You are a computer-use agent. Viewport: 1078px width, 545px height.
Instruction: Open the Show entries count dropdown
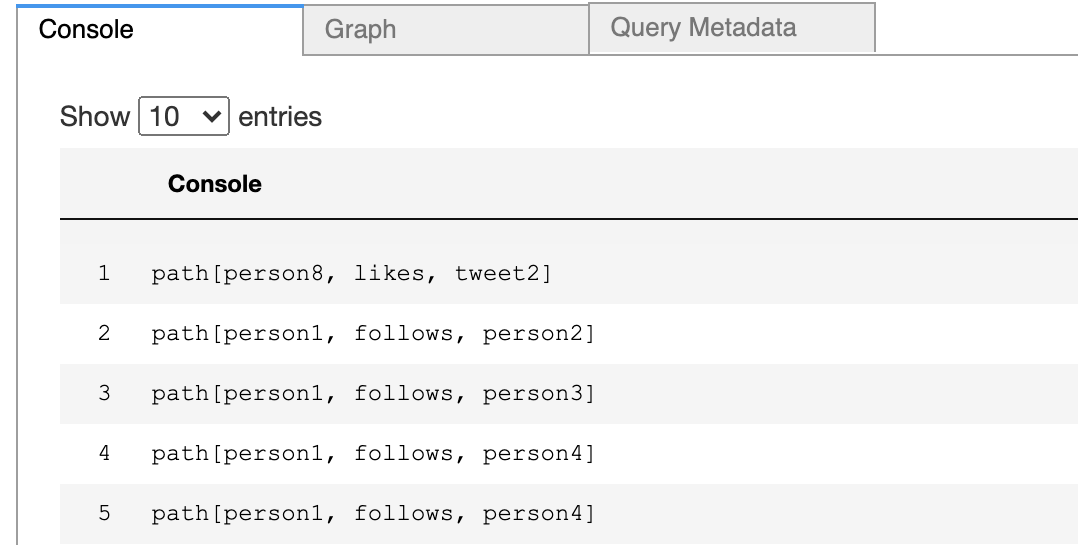pos(184,116)
